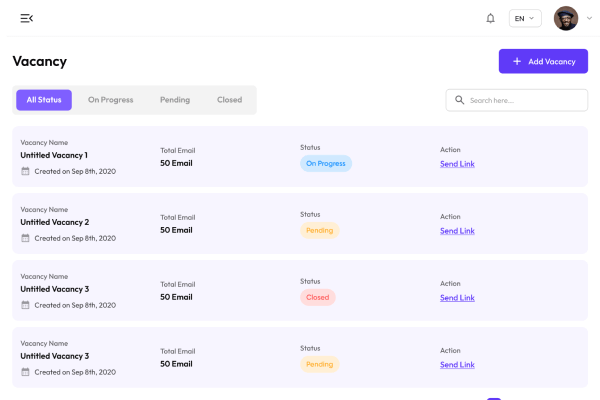
Task: Show the Closed vacancies tab
Action: tap(229, 100)
